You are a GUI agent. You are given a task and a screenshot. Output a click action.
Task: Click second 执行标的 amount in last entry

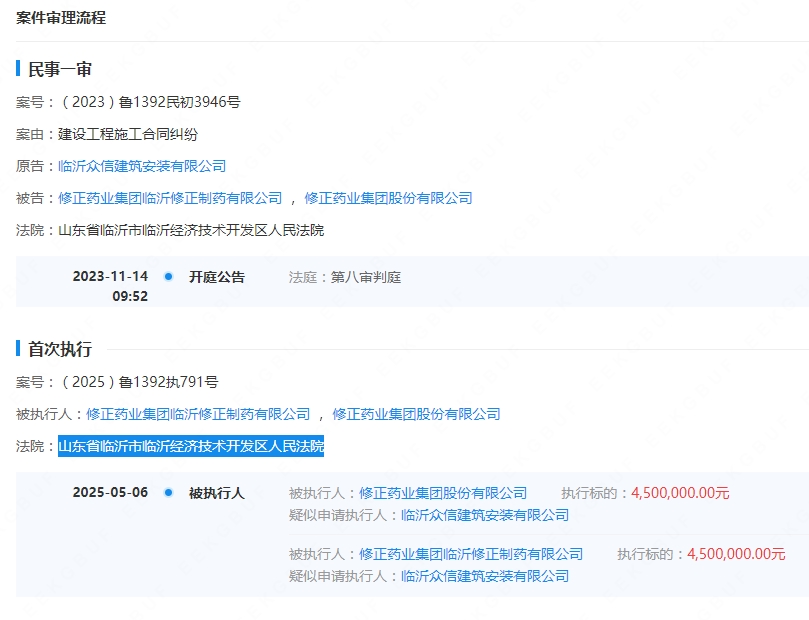pos(736,554)
